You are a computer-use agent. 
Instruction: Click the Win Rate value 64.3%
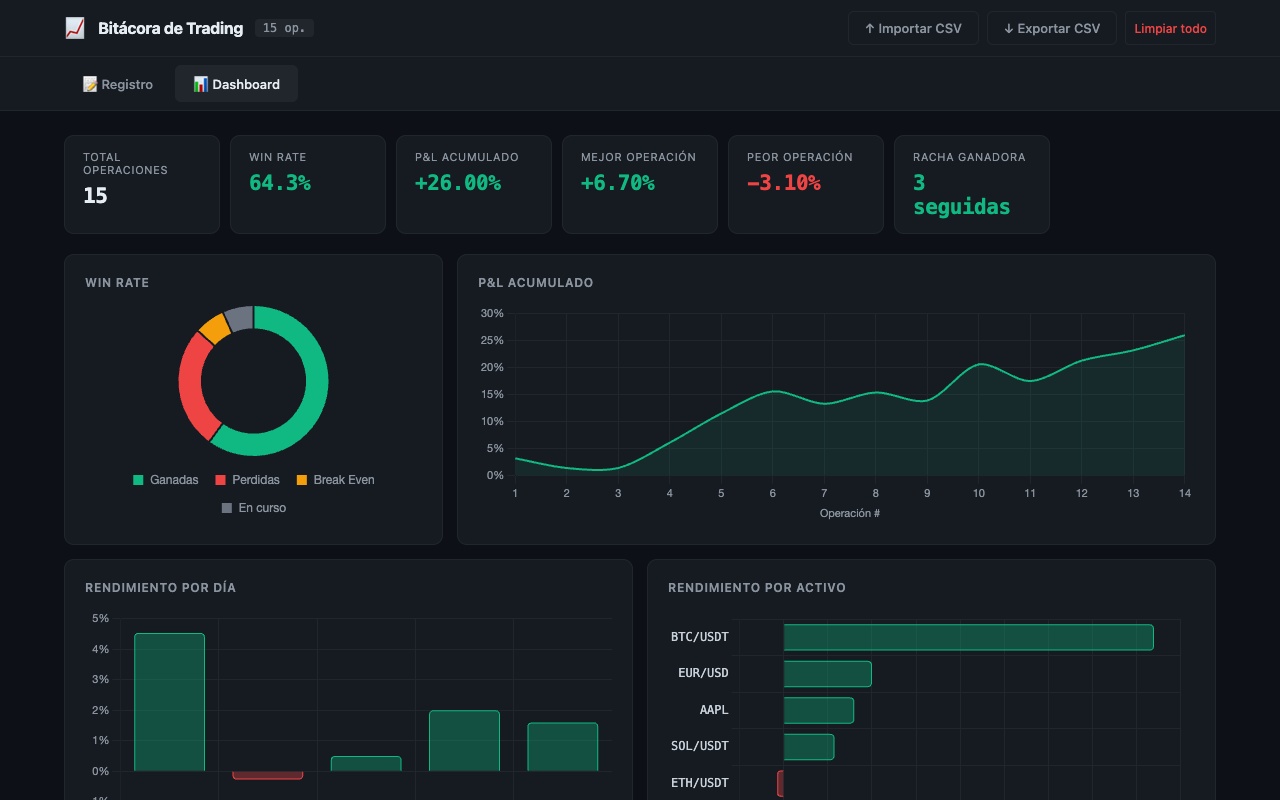click(280, 183)
